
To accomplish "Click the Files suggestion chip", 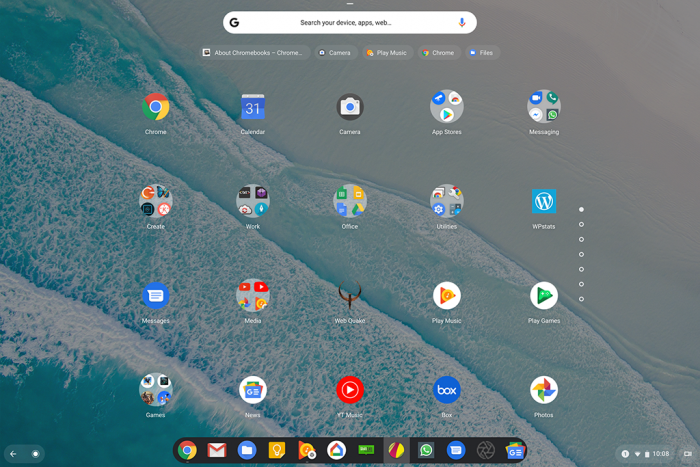I will click(x=482, y=53).
